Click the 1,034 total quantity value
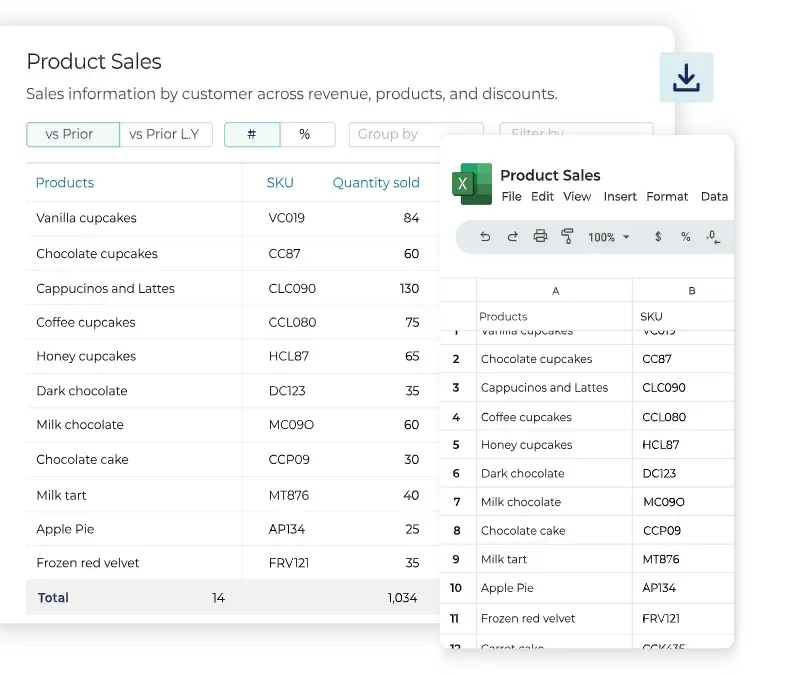This screenshot has height=676, width=790. [x=402, y=598]
